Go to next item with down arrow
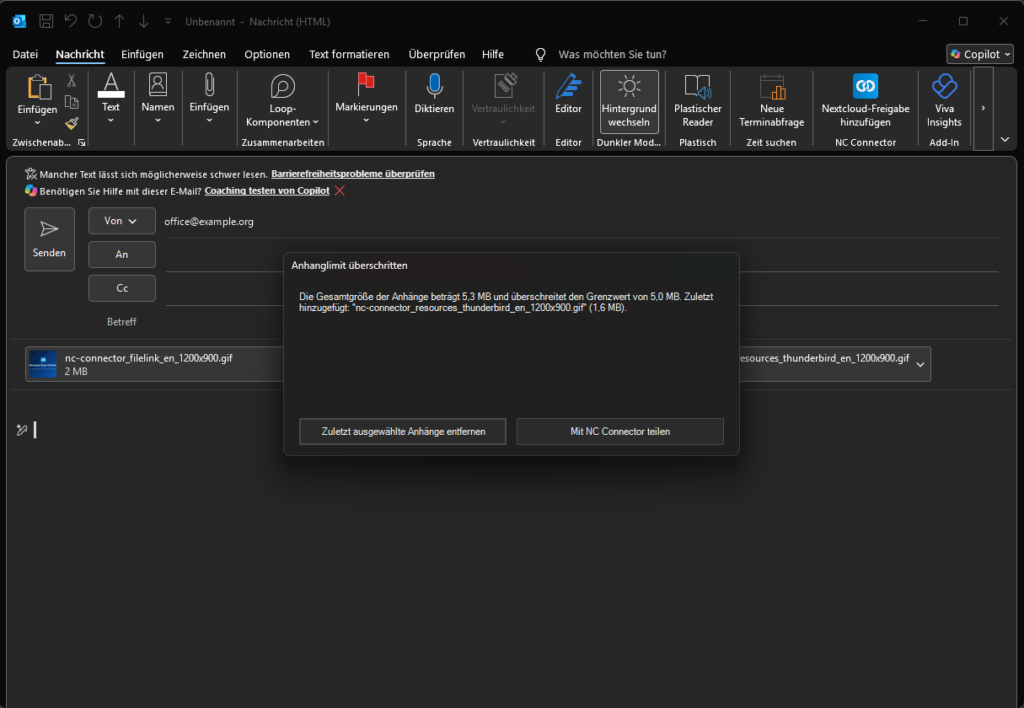The width and height of the screenshot is (1024, 708). [x=144, y=21]
